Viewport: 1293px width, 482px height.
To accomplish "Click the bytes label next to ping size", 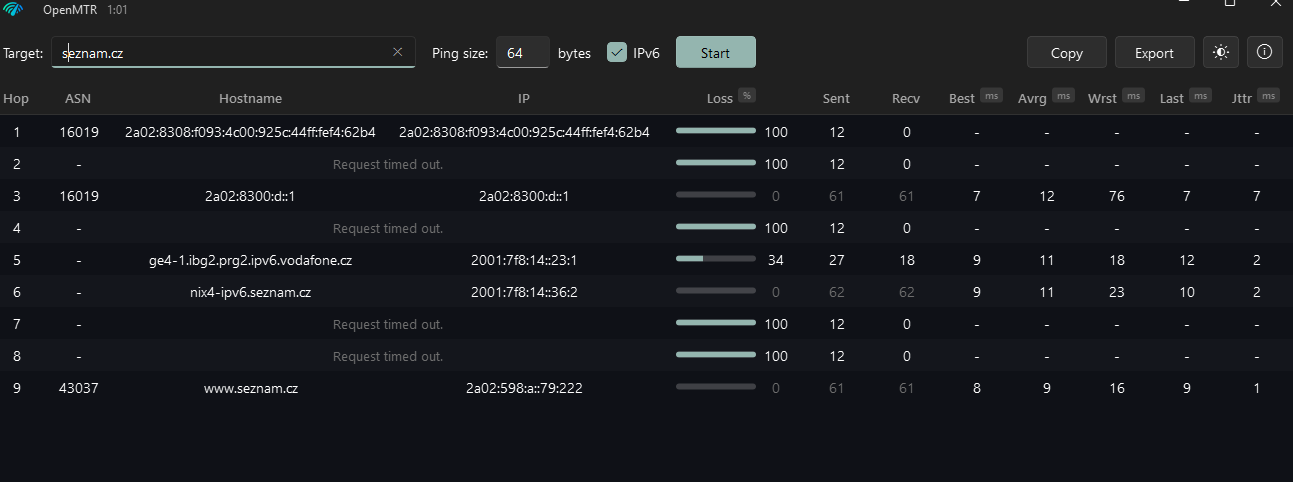I will point(574,53).
